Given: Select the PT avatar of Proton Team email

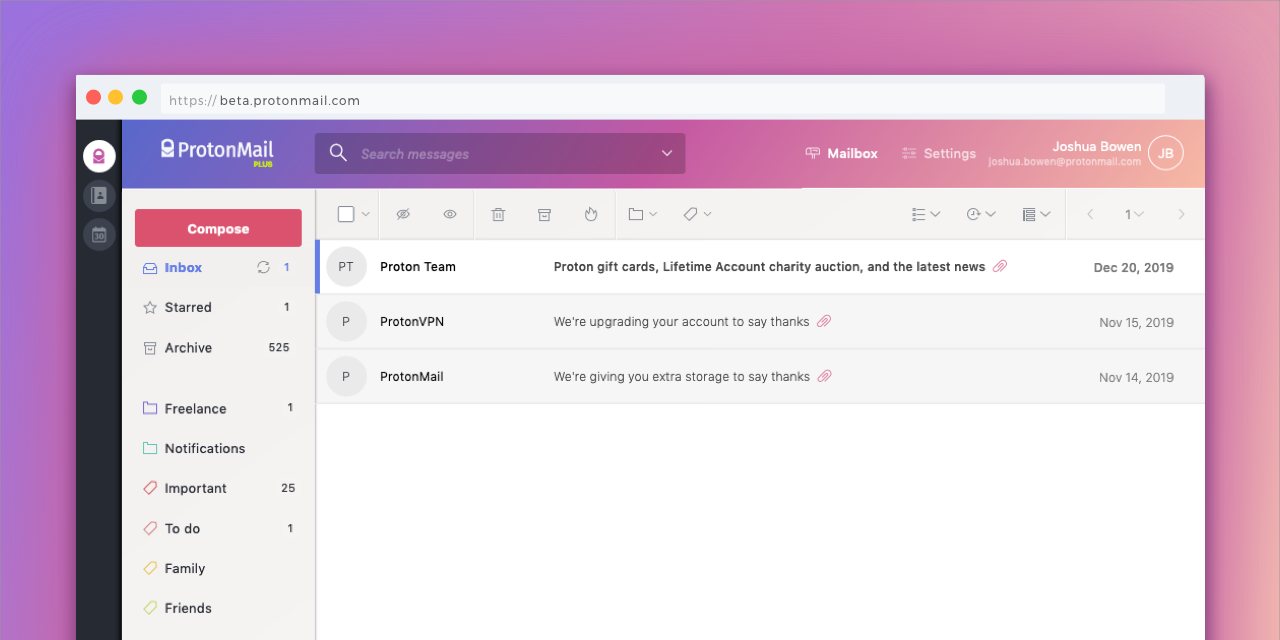Looking at the screenshot, I should 346,267.
